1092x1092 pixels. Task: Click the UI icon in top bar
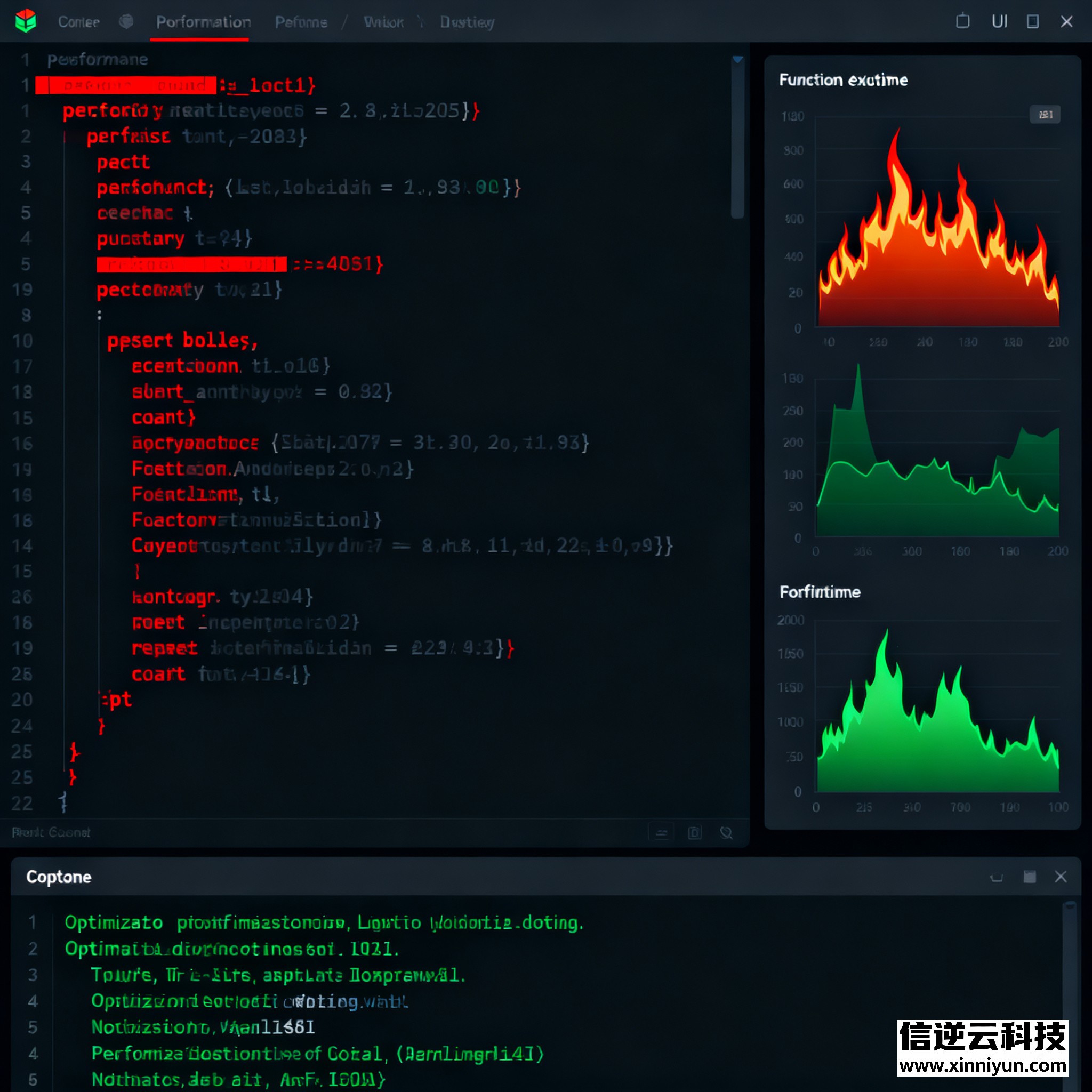[999, 21]
